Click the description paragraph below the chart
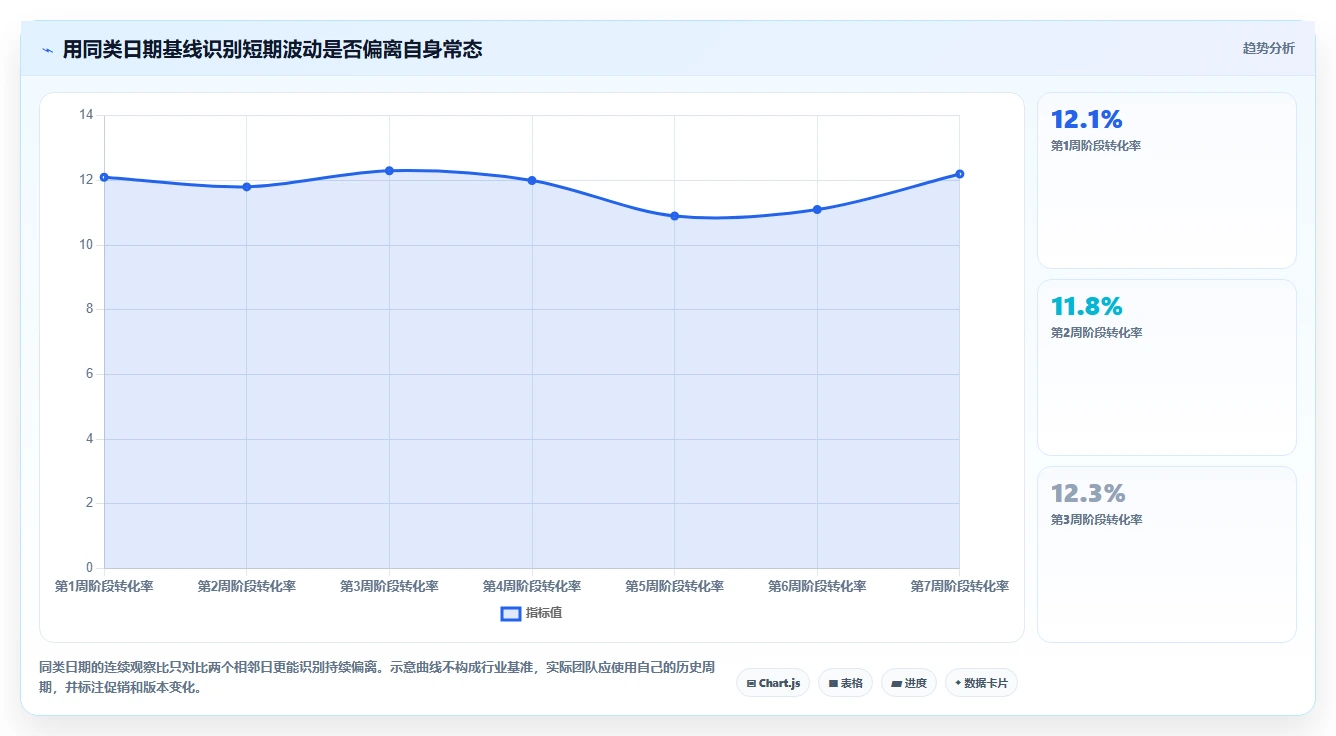Viewport: 1336px width, 736px height. coord(377,677)
